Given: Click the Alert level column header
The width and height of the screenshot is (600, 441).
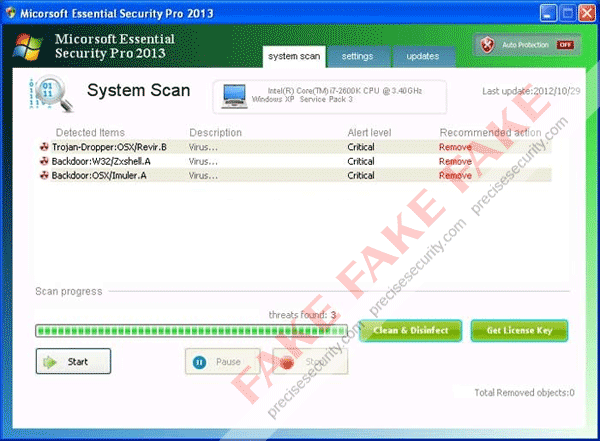Looking at the screenshot, I should pos(369,132).
